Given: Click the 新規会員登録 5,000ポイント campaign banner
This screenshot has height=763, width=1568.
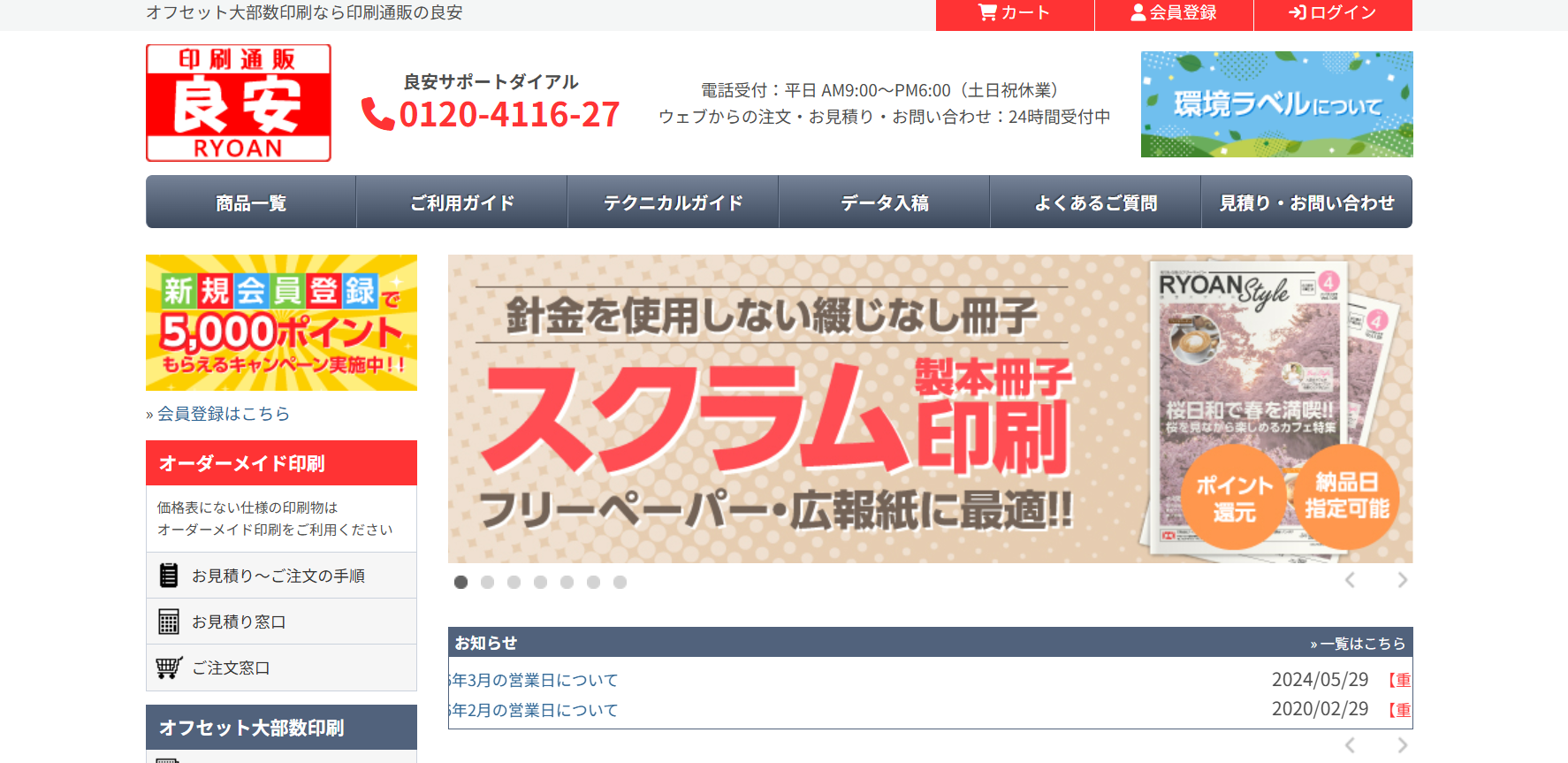Looking at the screenshot, I should click(x=281, y=323).
